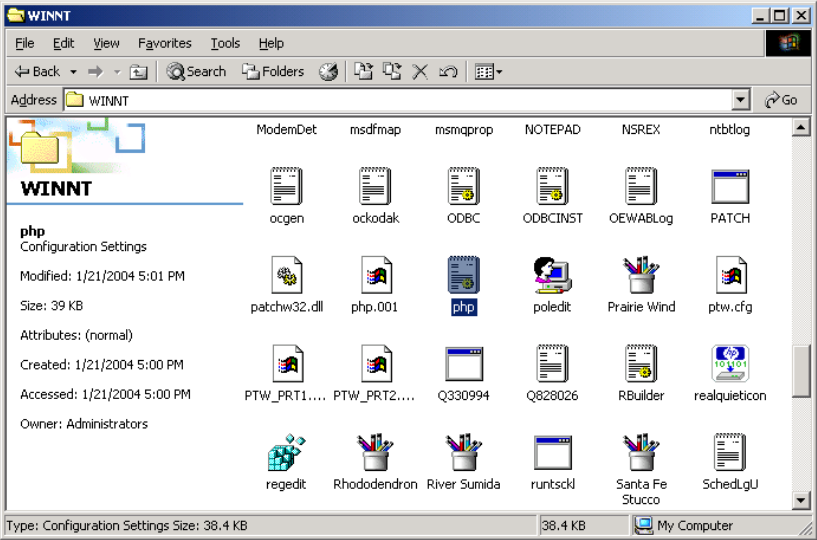This screenshot has height=540, width=817.
Task: Click into the Address field showing WINNT
Action: (400, 100)
